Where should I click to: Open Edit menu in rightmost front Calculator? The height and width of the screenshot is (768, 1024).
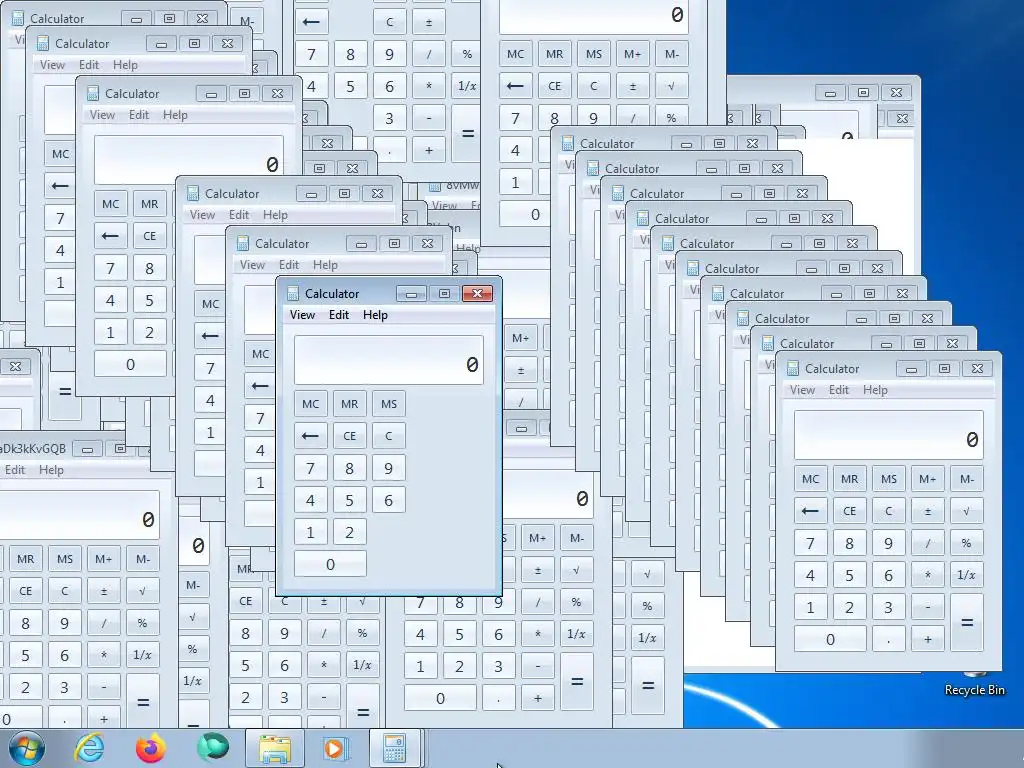coord(839,390)
